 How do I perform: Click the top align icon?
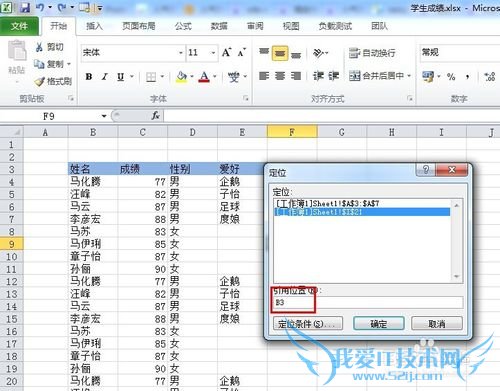[264, 52]
